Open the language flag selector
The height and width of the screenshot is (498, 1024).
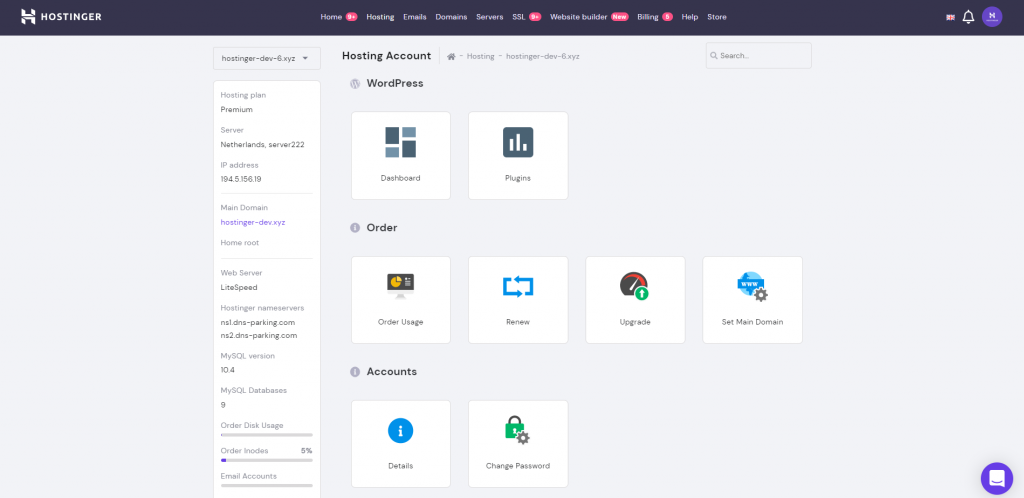[950, 18]
